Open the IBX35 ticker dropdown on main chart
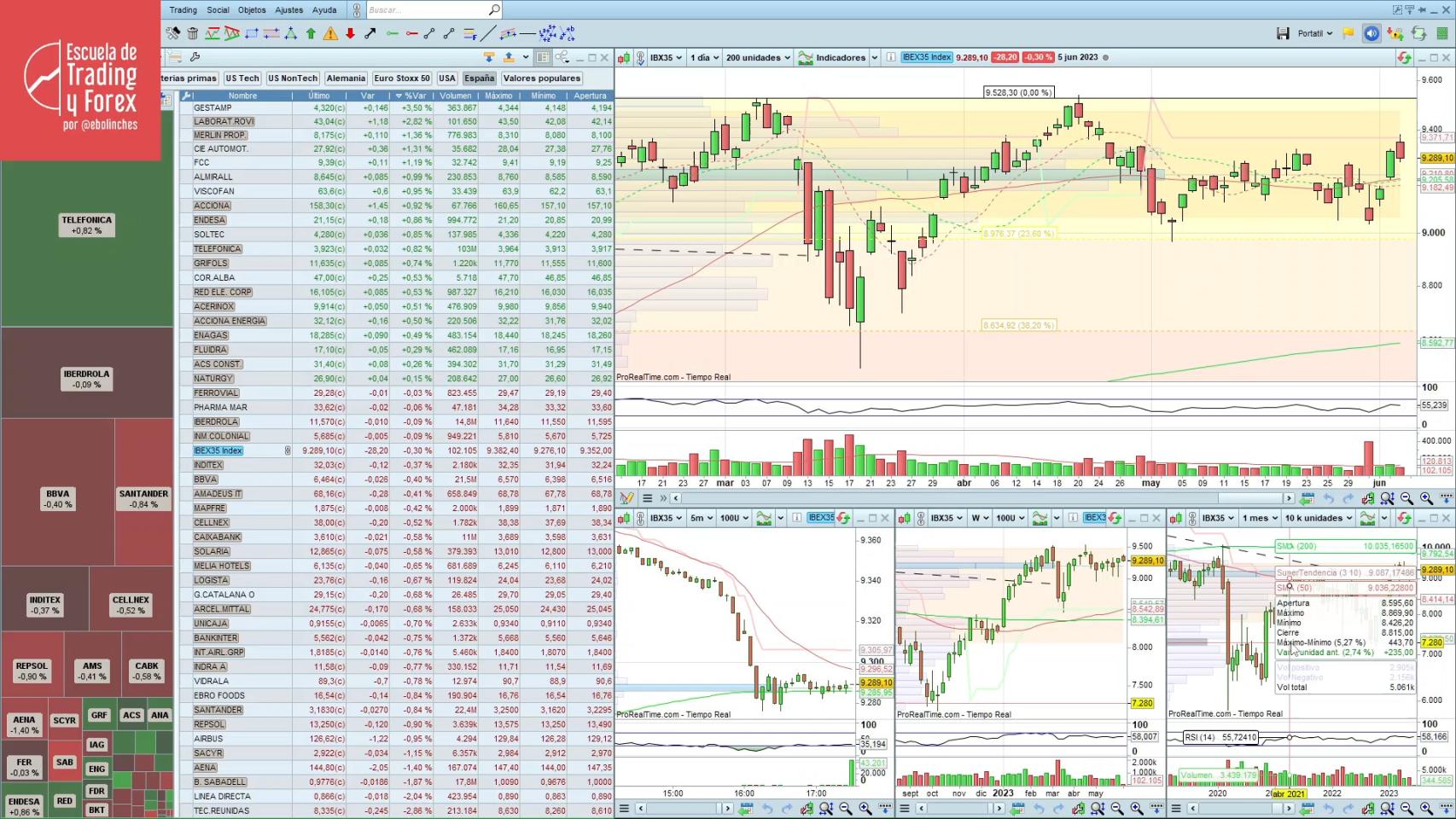Image resolution: width=1456 pixels, height=819 pixels. (x=666, y=57)
